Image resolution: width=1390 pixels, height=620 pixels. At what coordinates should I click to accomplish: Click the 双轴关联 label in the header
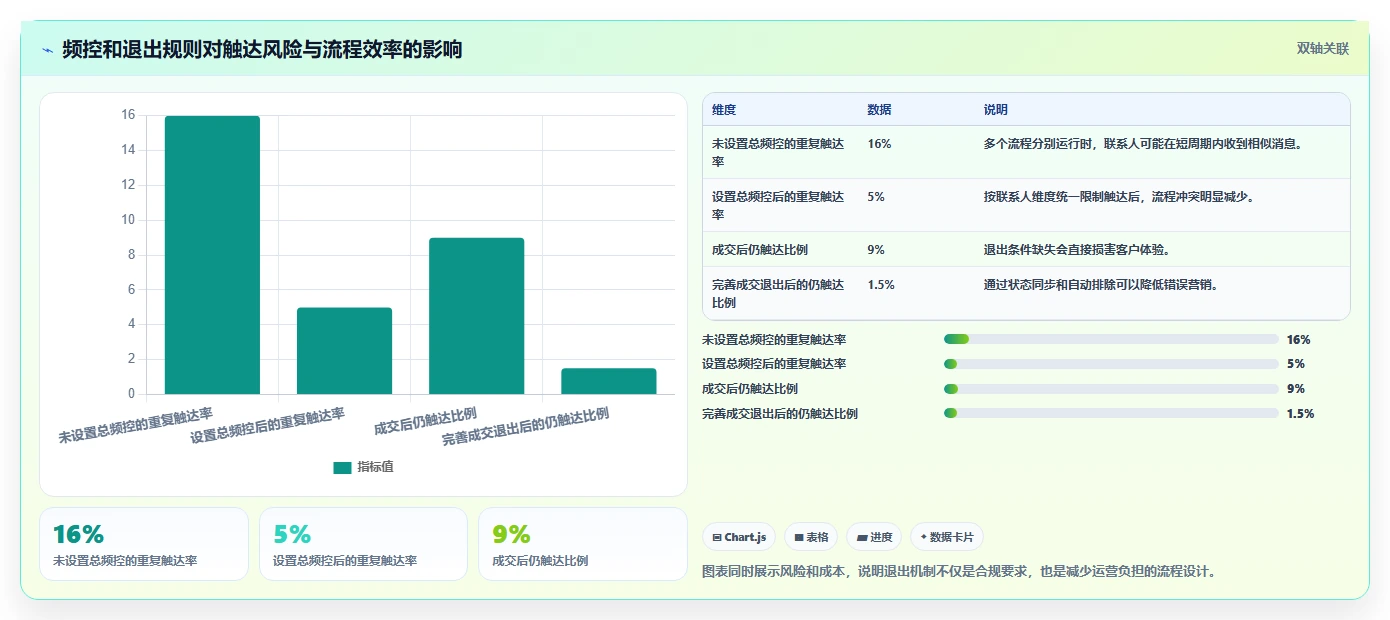1323,49
